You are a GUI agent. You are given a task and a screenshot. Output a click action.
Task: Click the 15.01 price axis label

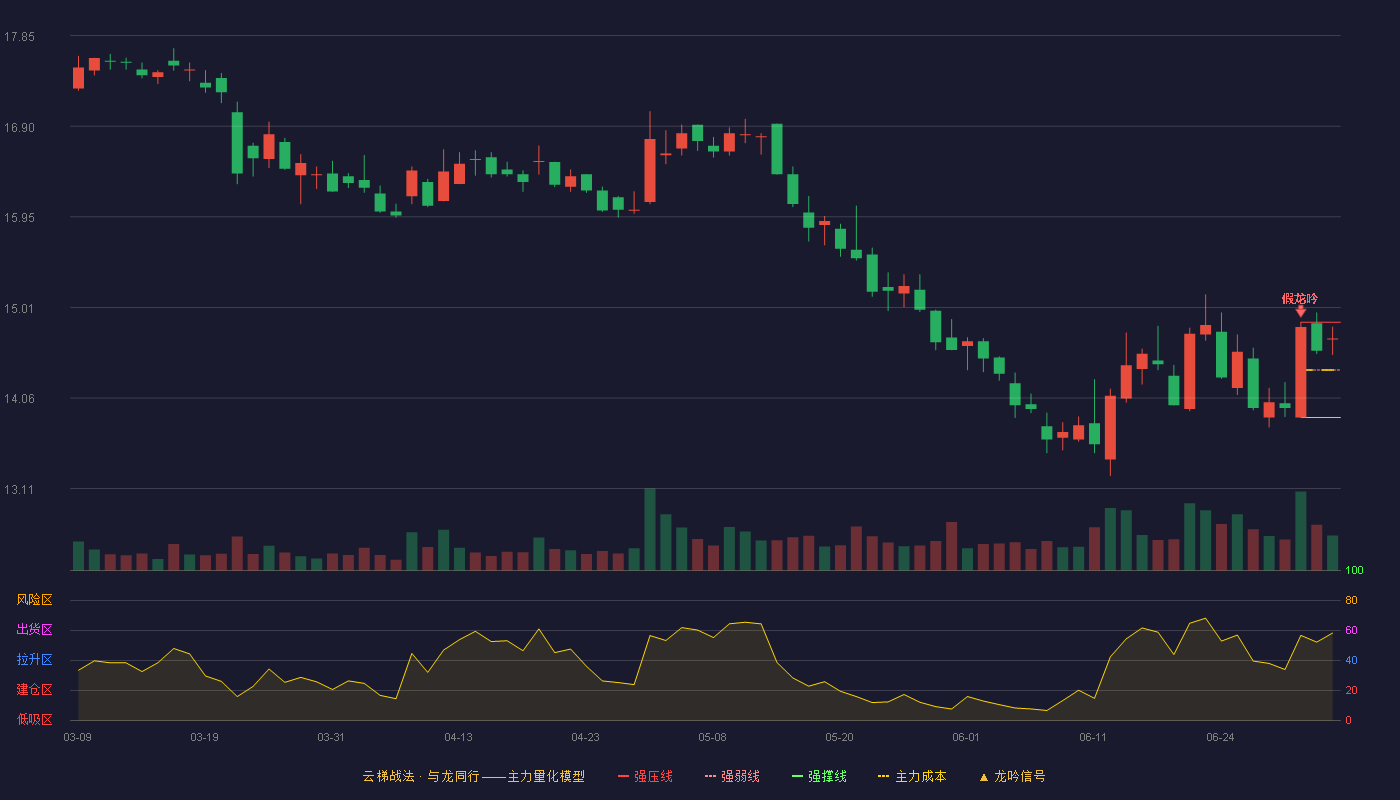coord(19,309)
